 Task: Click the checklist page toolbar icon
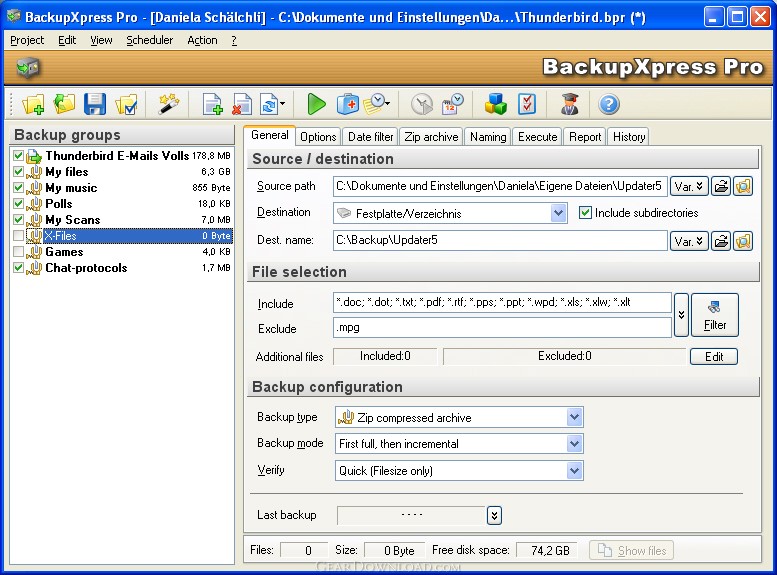pos(527,105)
